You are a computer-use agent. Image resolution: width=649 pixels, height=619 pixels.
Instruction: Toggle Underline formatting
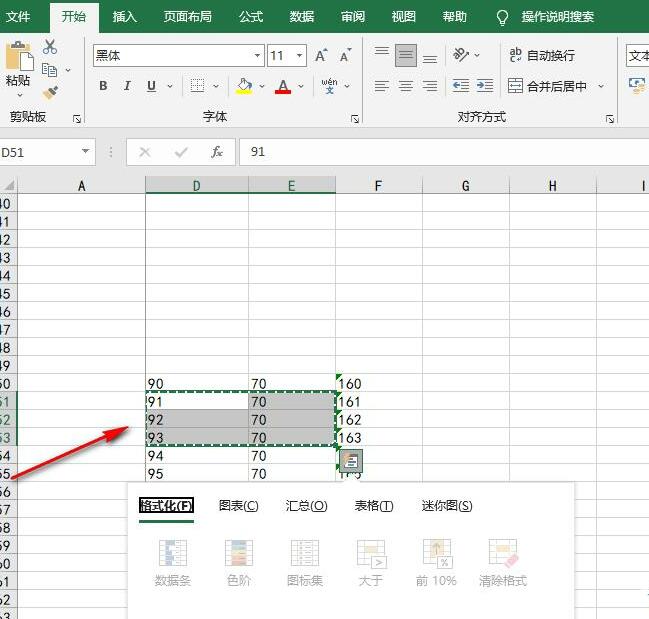point(151,86)
